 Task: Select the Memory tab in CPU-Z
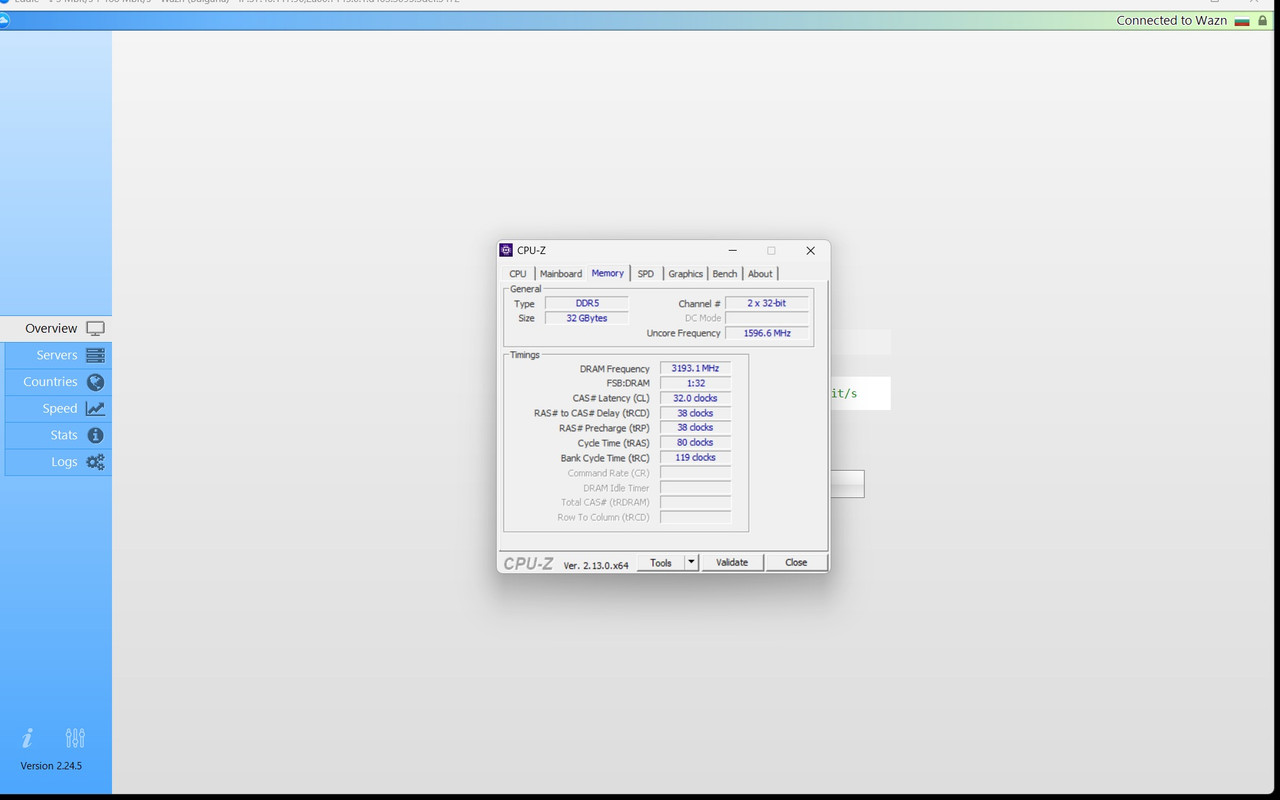pyautogui.click(x=608, y=273)
